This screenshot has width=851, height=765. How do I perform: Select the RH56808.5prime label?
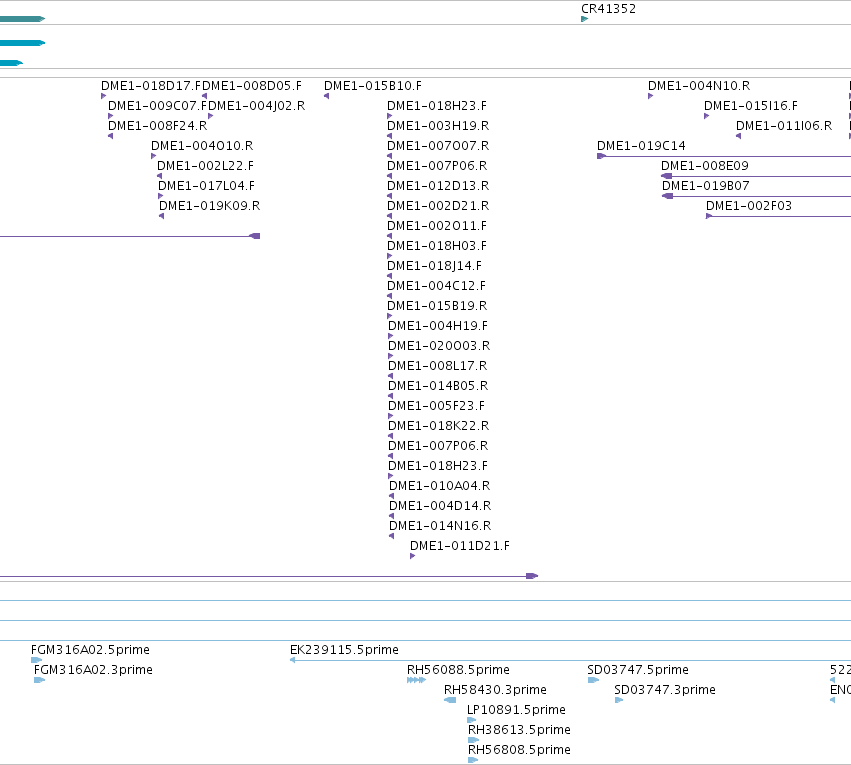coord(519,750)
